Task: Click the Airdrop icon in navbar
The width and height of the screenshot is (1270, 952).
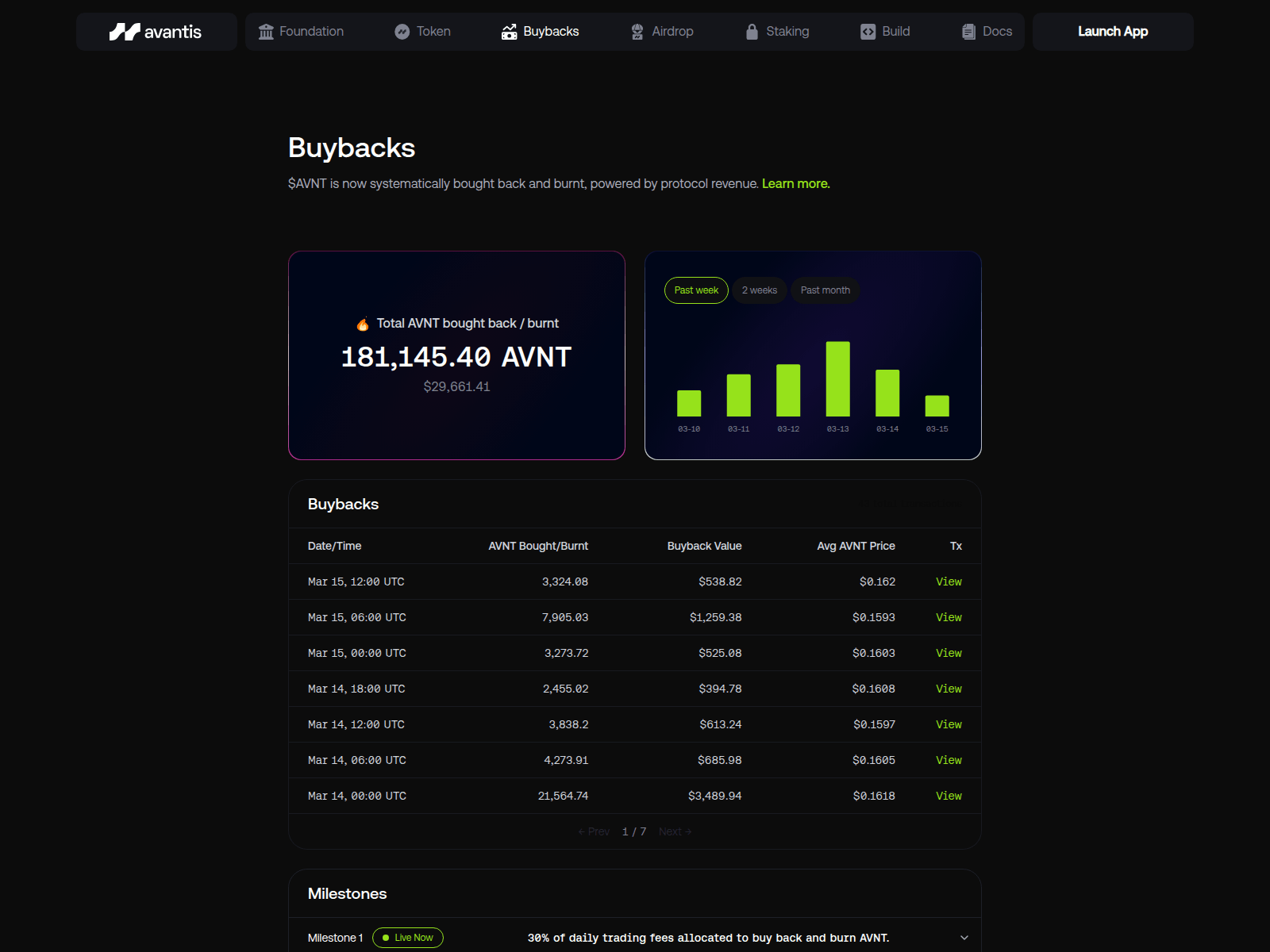Action: [x=637, y=32]
